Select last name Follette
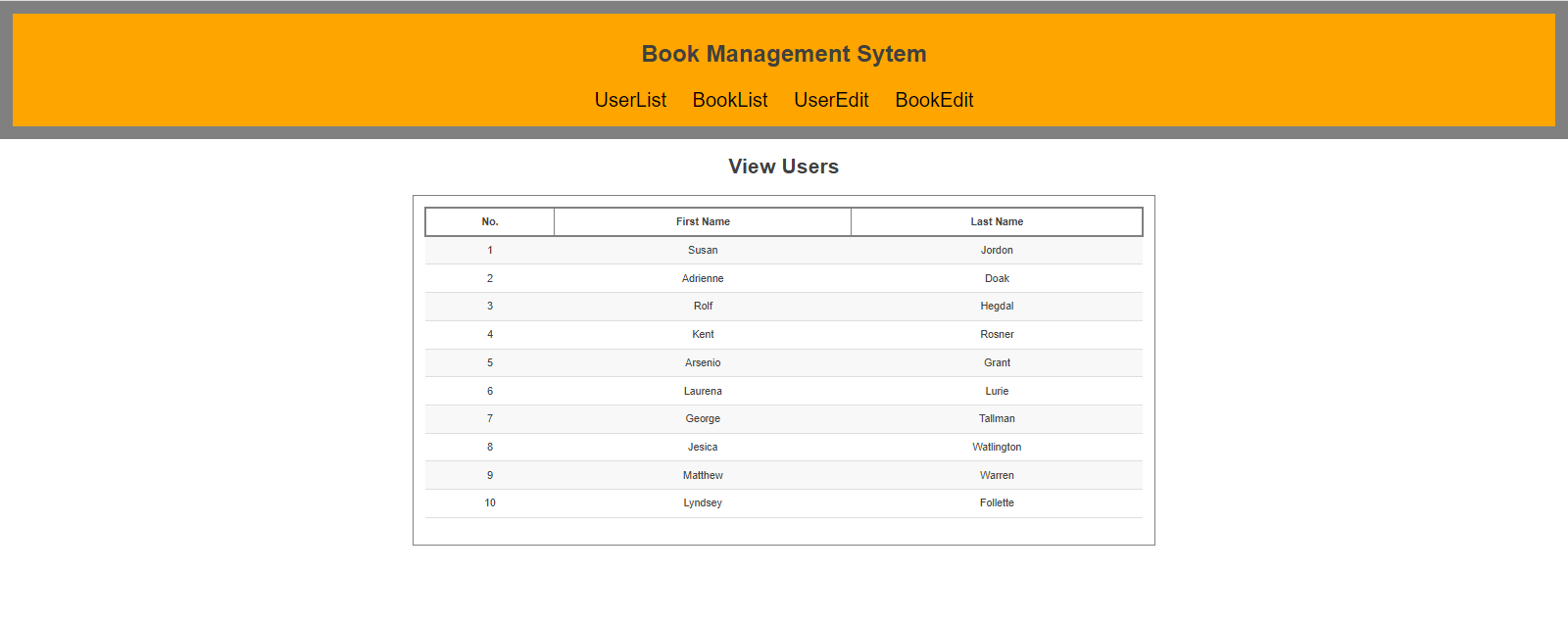The height and width of the screenshot is (620, 1568). [997, 502]
